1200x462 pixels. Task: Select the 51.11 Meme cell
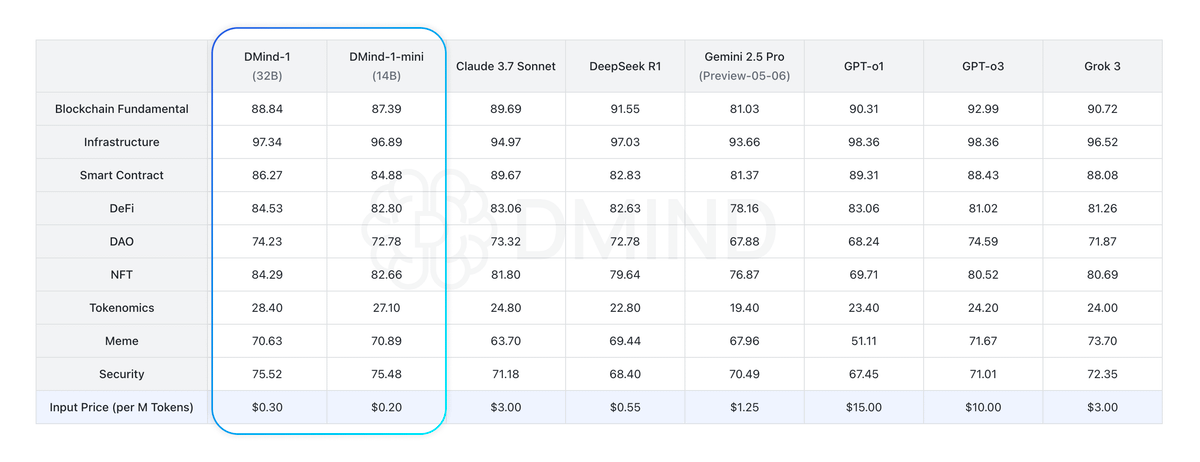click(863, 341)
